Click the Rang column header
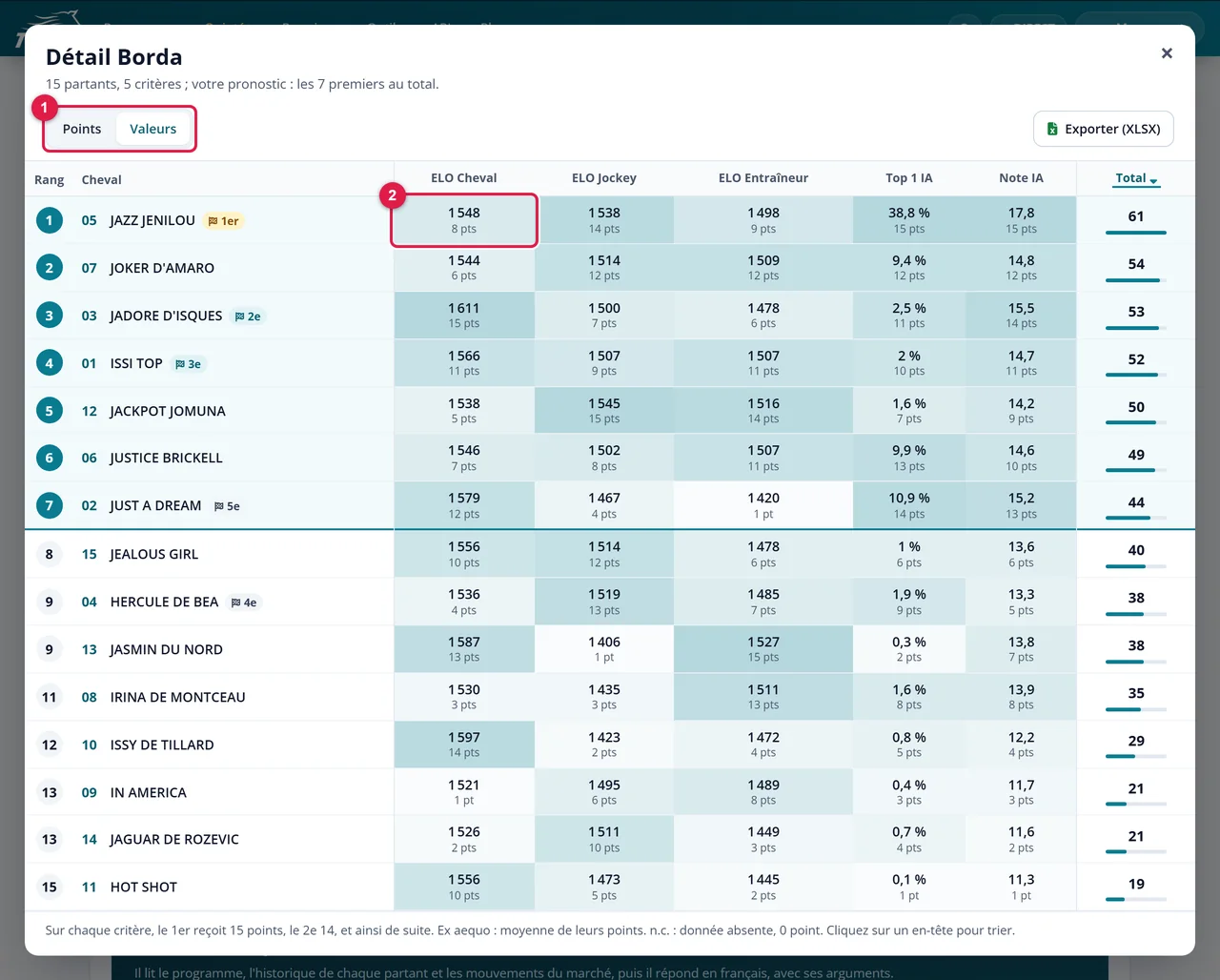The image size is (1220, 980). (50, 180)
